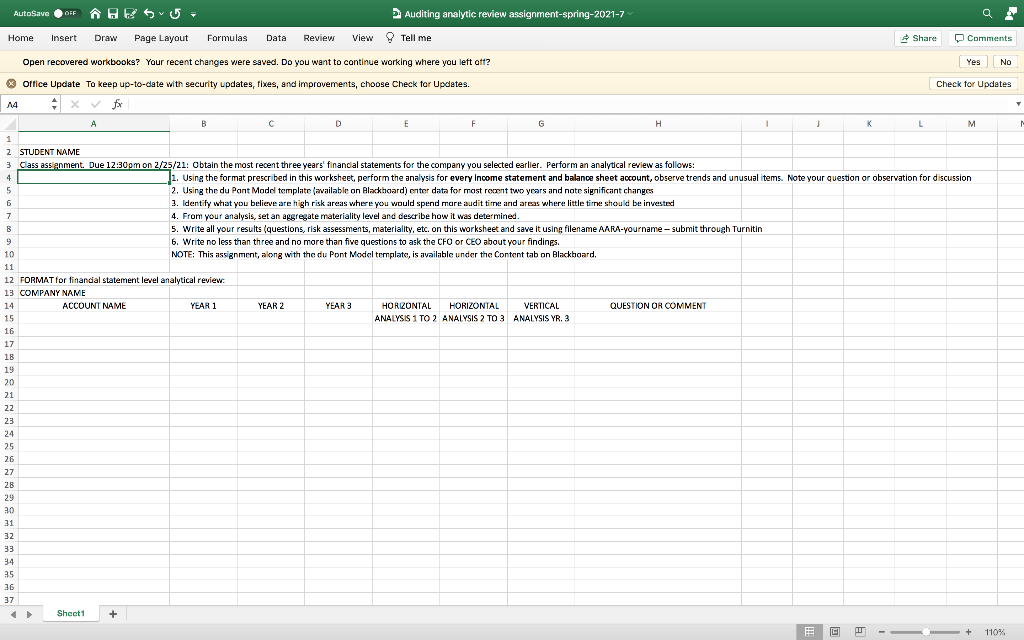
Task: Click the YEAR 3 cell
Action: pos(338,306)
